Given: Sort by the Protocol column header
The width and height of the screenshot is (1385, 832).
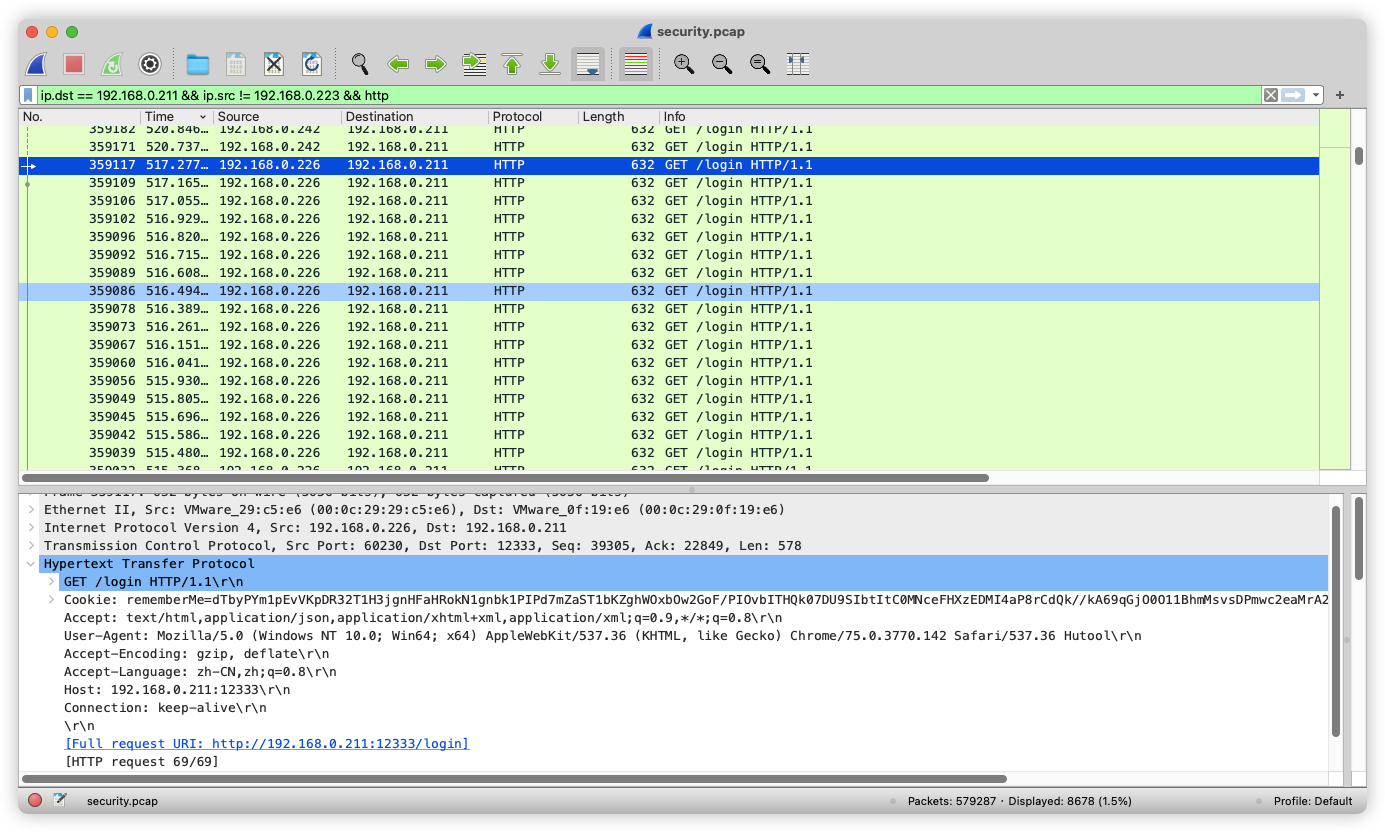Looking at the screenshot, I should coord(533,117).
